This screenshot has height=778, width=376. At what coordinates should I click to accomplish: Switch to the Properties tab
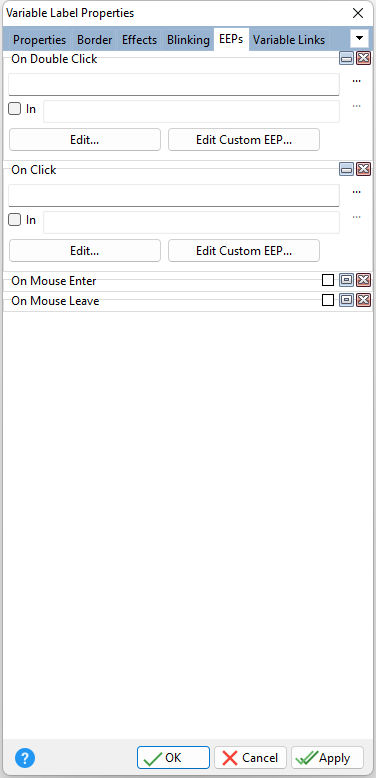click(40, 40)
